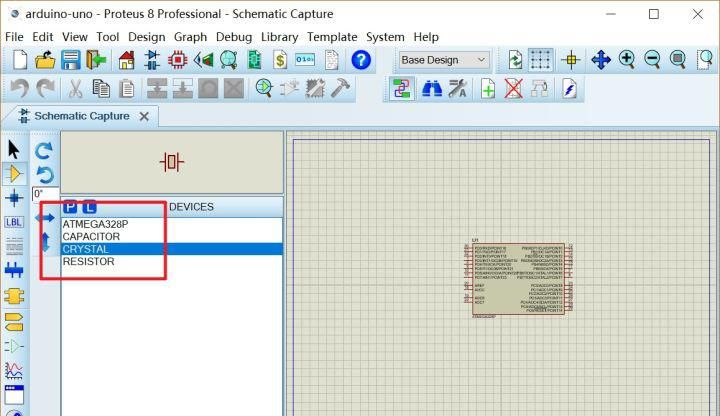Open Design Explorer icon
The image size is (720, 416).
254,60
